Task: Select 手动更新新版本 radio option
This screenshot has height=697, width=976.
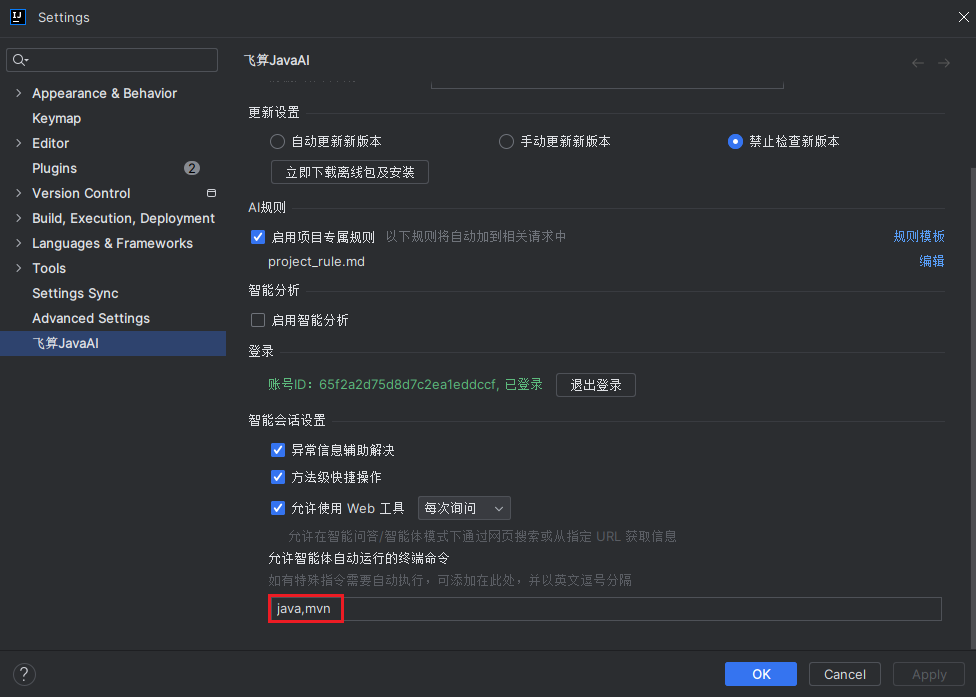Action: point(506,142)
